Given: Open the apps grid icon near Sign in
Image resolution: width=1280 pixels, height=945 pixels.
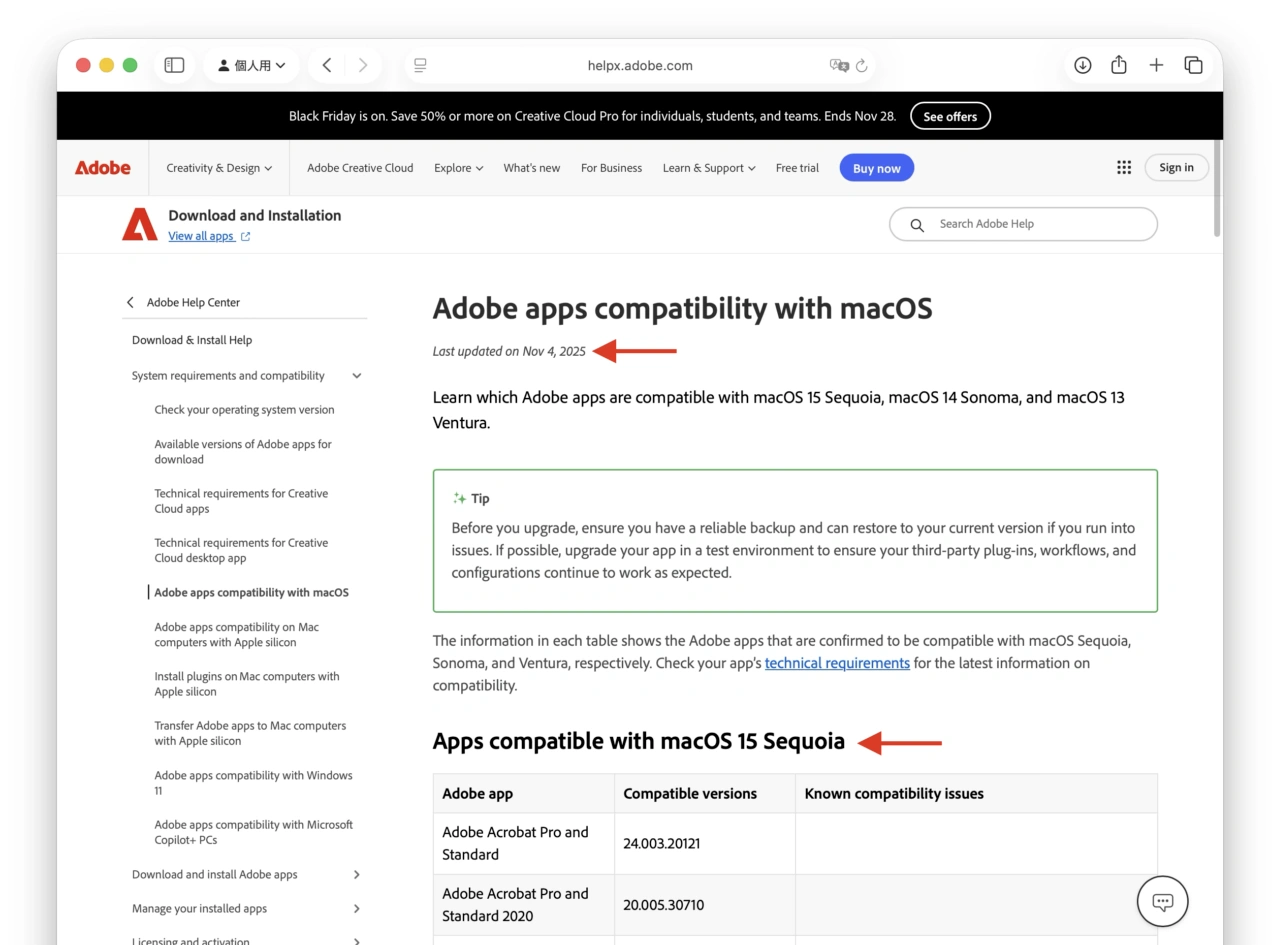Looking at the screenshot, I should pyautogui.click(x=1123, y=167).
